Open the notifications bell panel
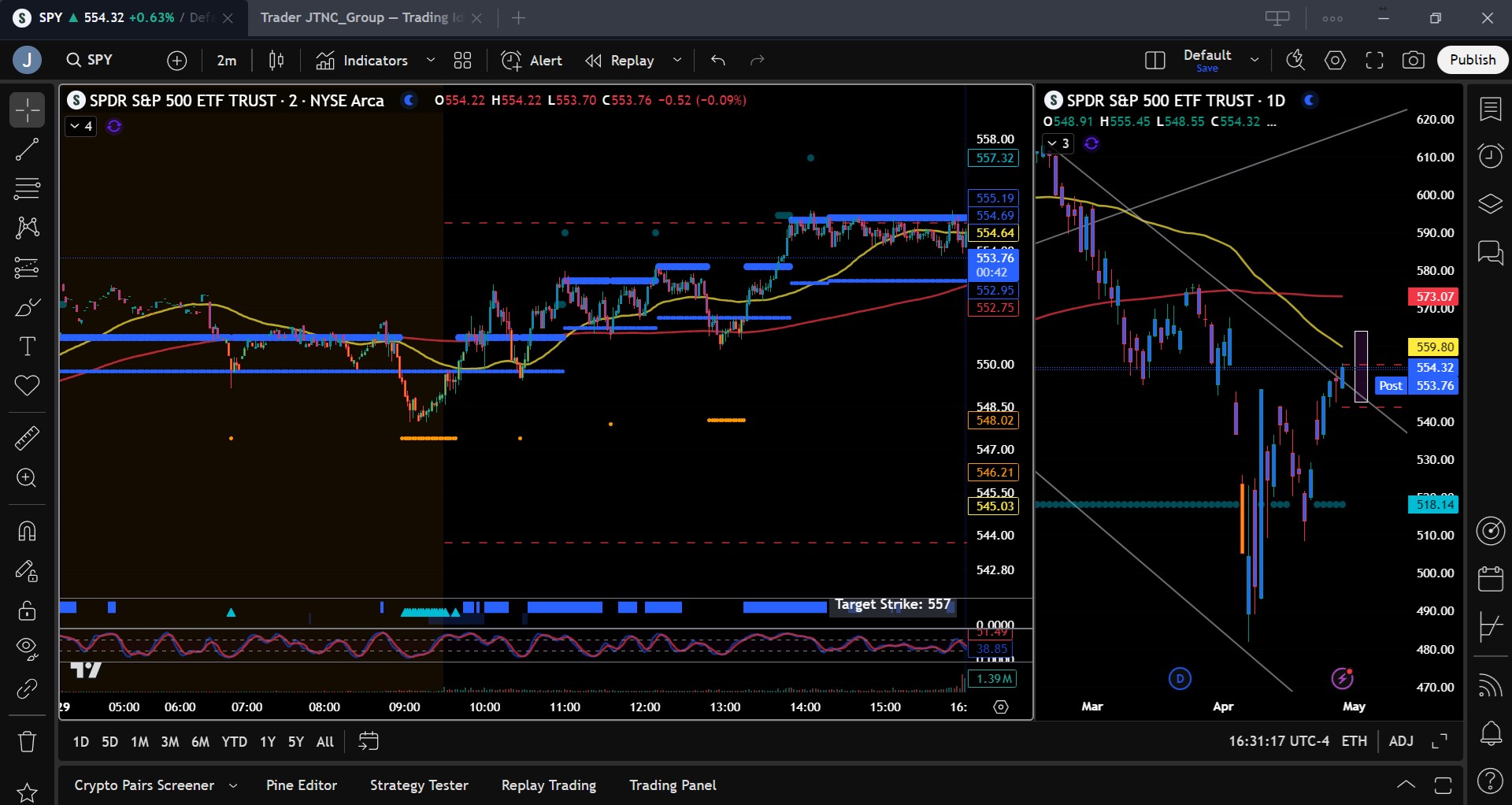This screenshot has height=805, width=1512. point(1490,733)
